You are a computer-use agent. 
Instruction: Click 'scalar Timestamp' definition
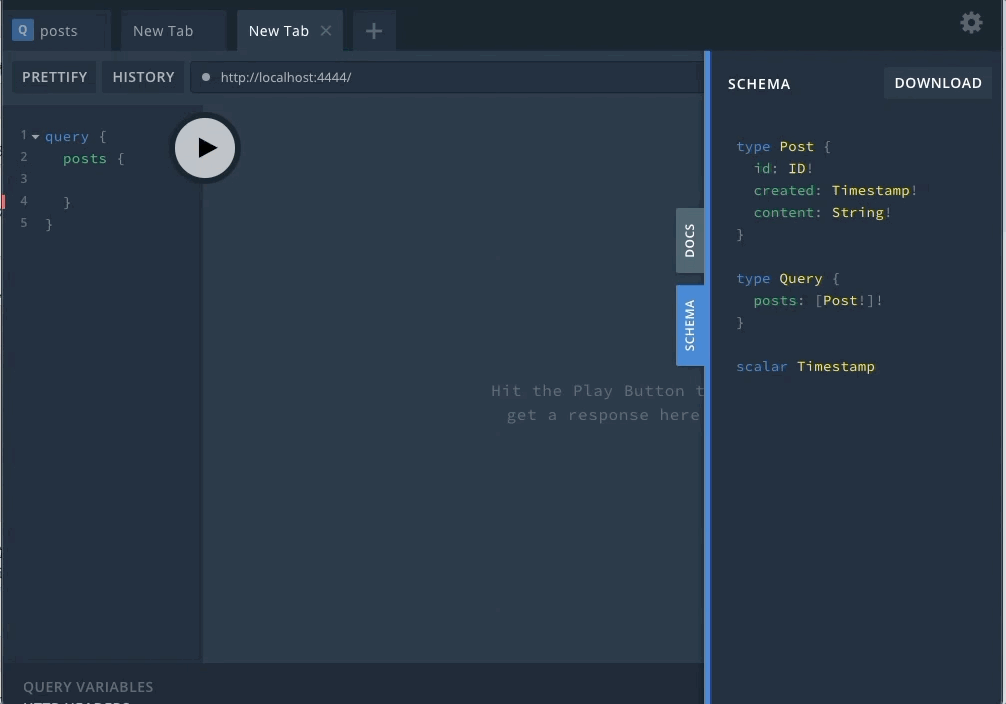coord(805,366)
